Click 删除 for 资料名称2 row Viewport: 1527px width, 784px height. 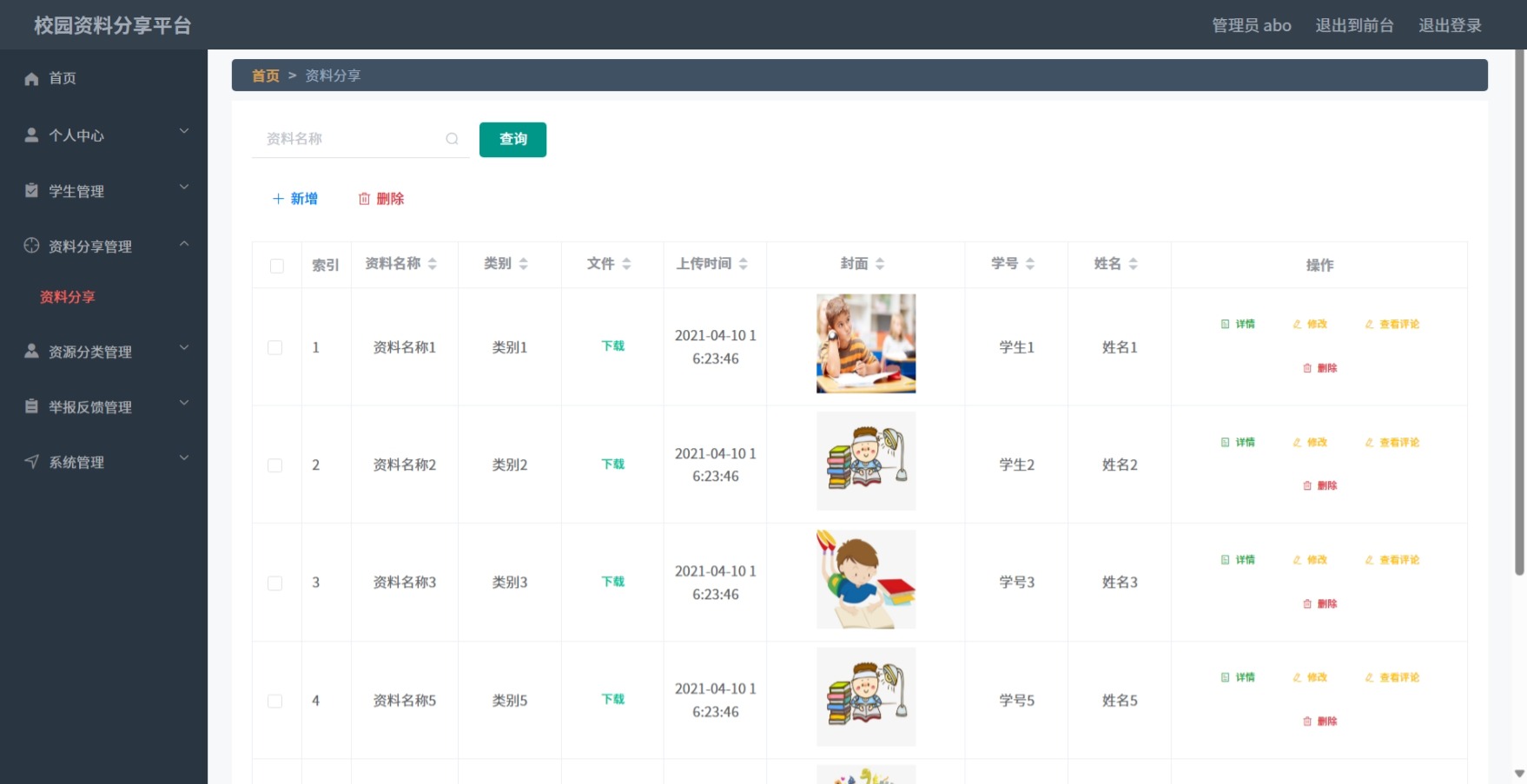[x=1319, y=486]
